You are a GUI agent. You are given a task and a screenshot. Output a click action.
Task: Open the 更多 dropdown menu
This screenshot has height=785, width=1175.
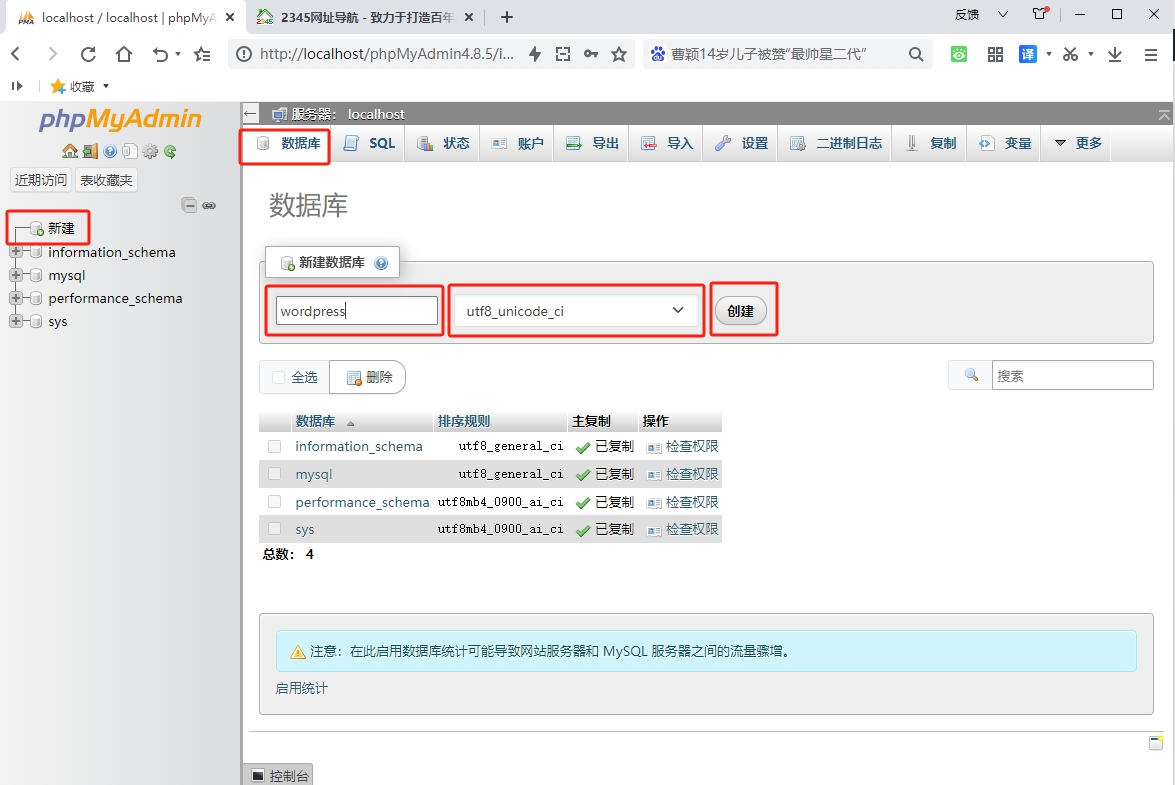point(1078,143)
